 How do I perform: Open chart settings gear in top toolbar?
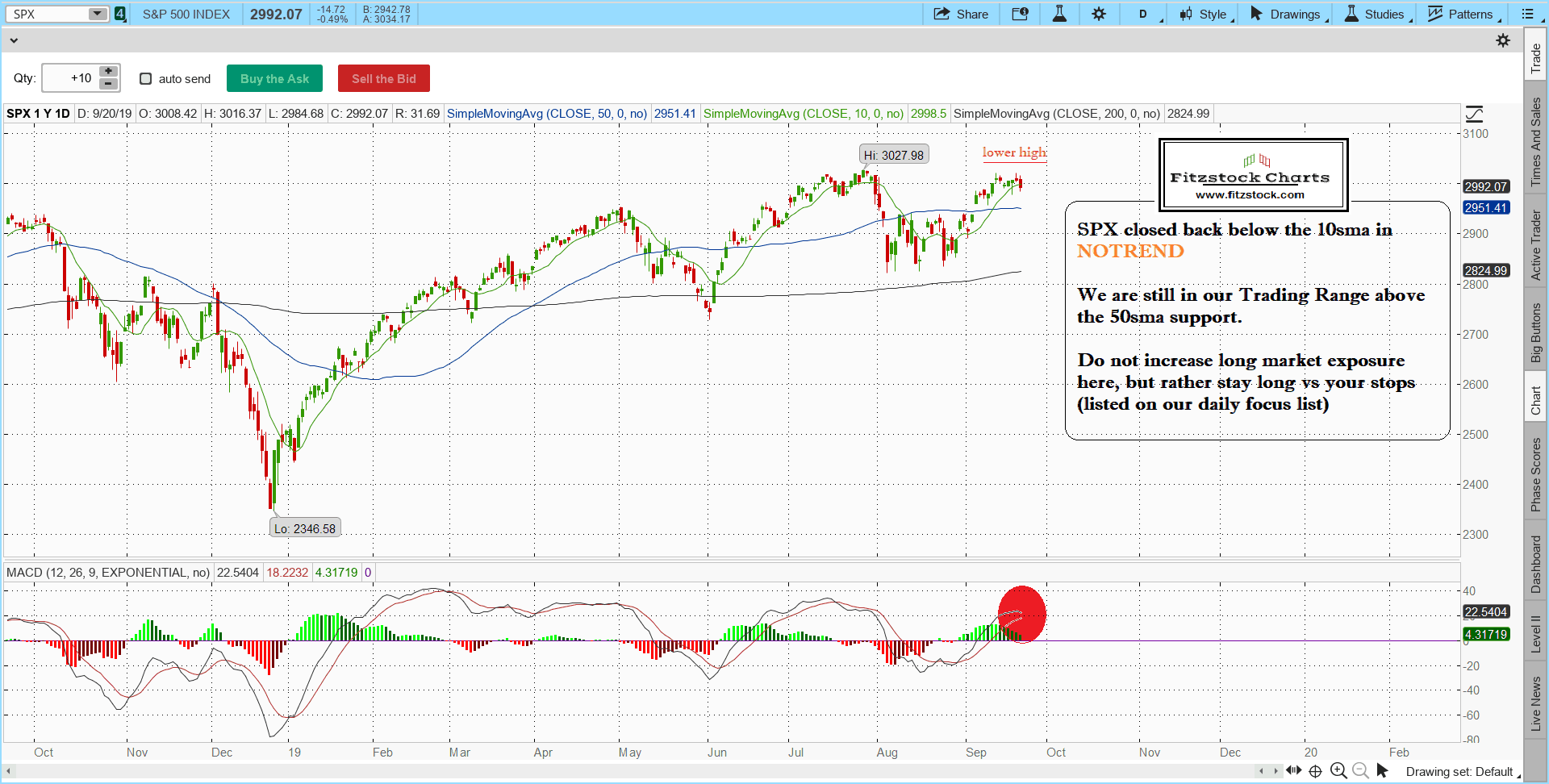click(1099, 14)
